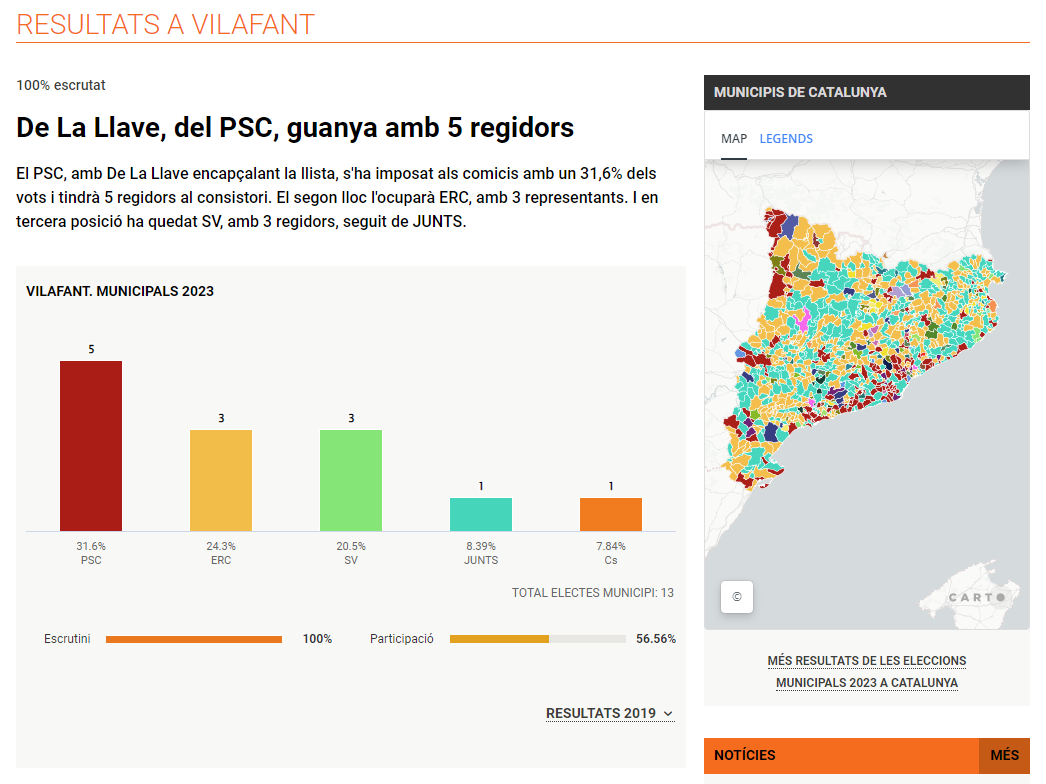Click '8.39% JUNTS' axis label

point(481,553)
